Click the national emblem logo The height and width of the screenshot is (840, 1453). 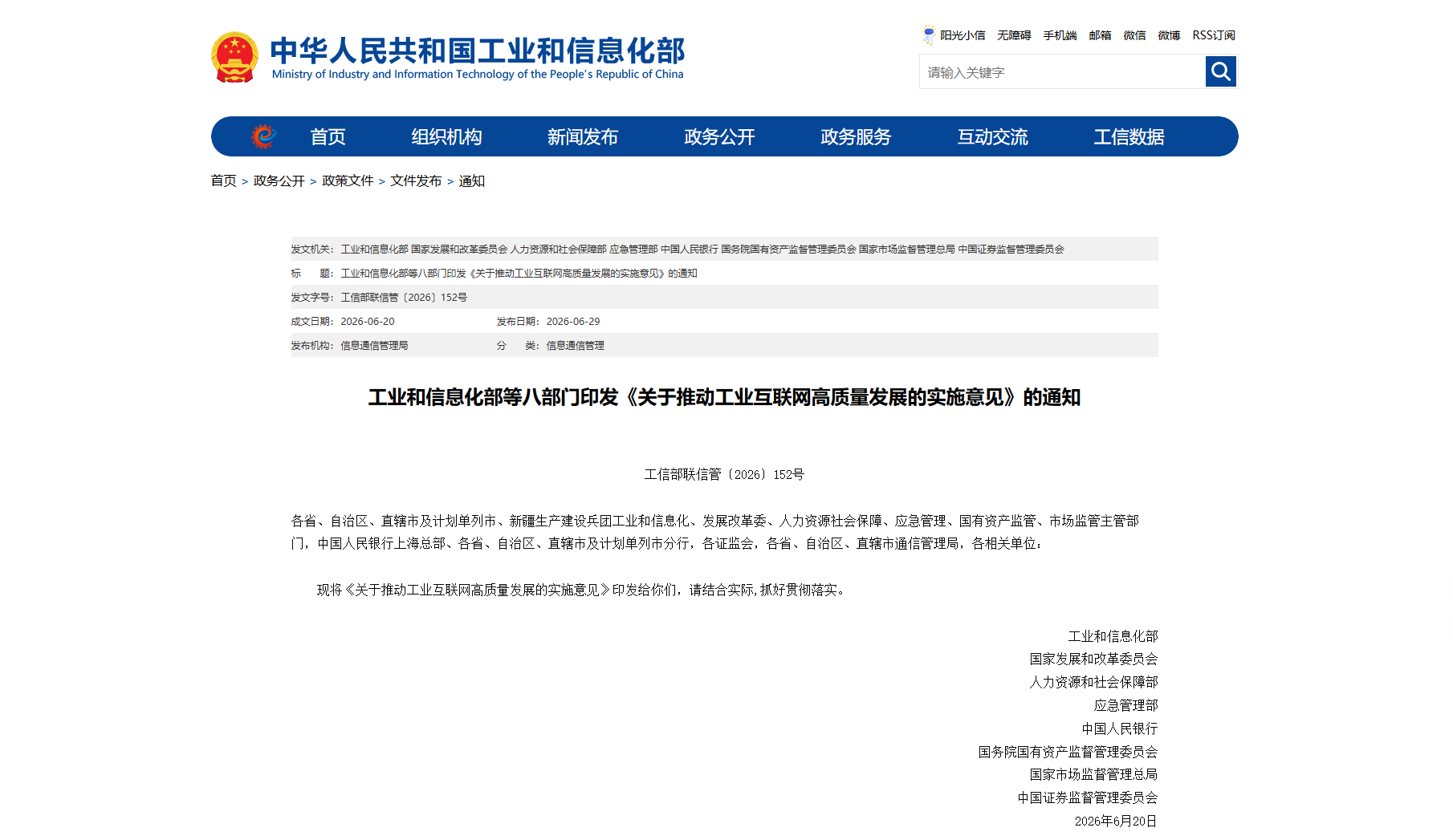point(234,58)
